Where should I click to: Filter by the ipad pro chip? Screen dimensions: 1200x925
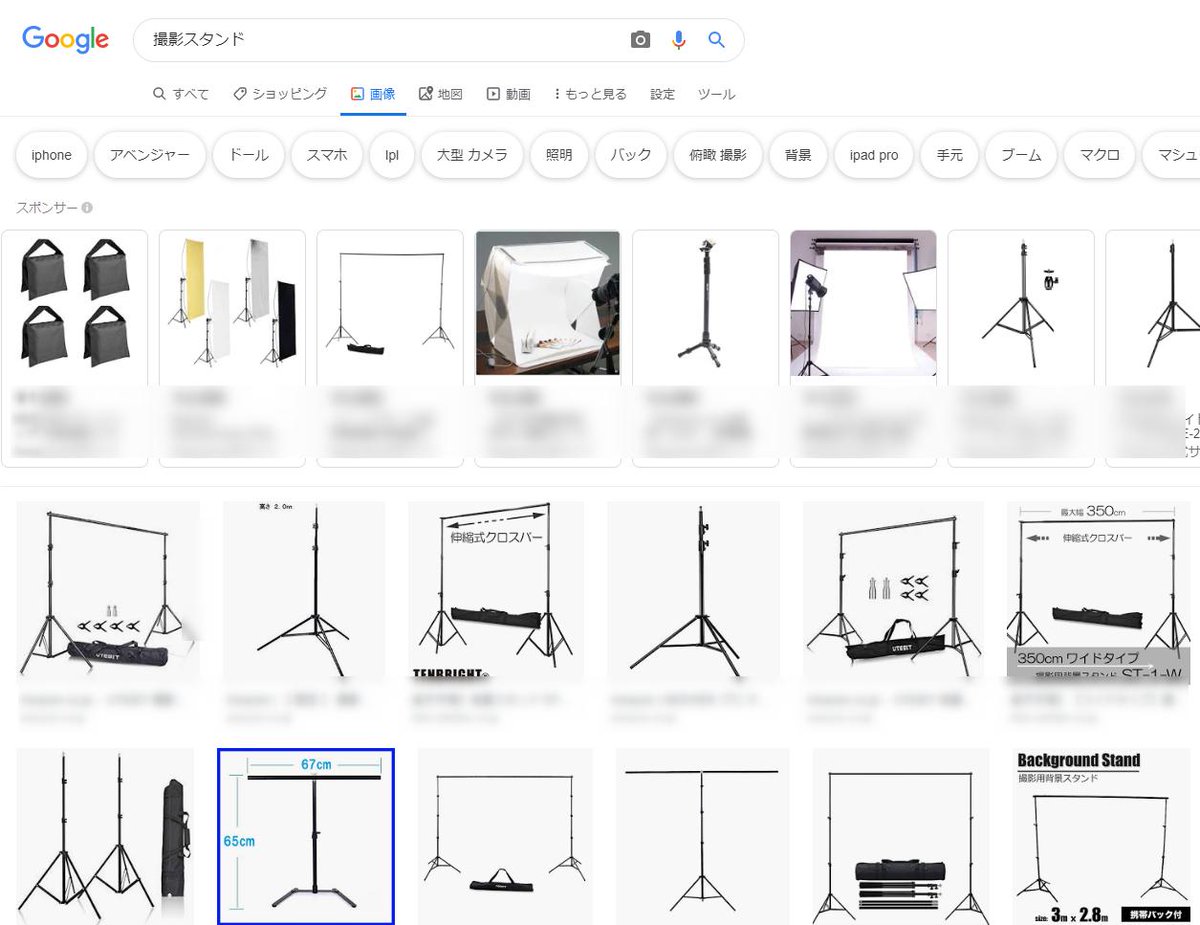[874, 155]
